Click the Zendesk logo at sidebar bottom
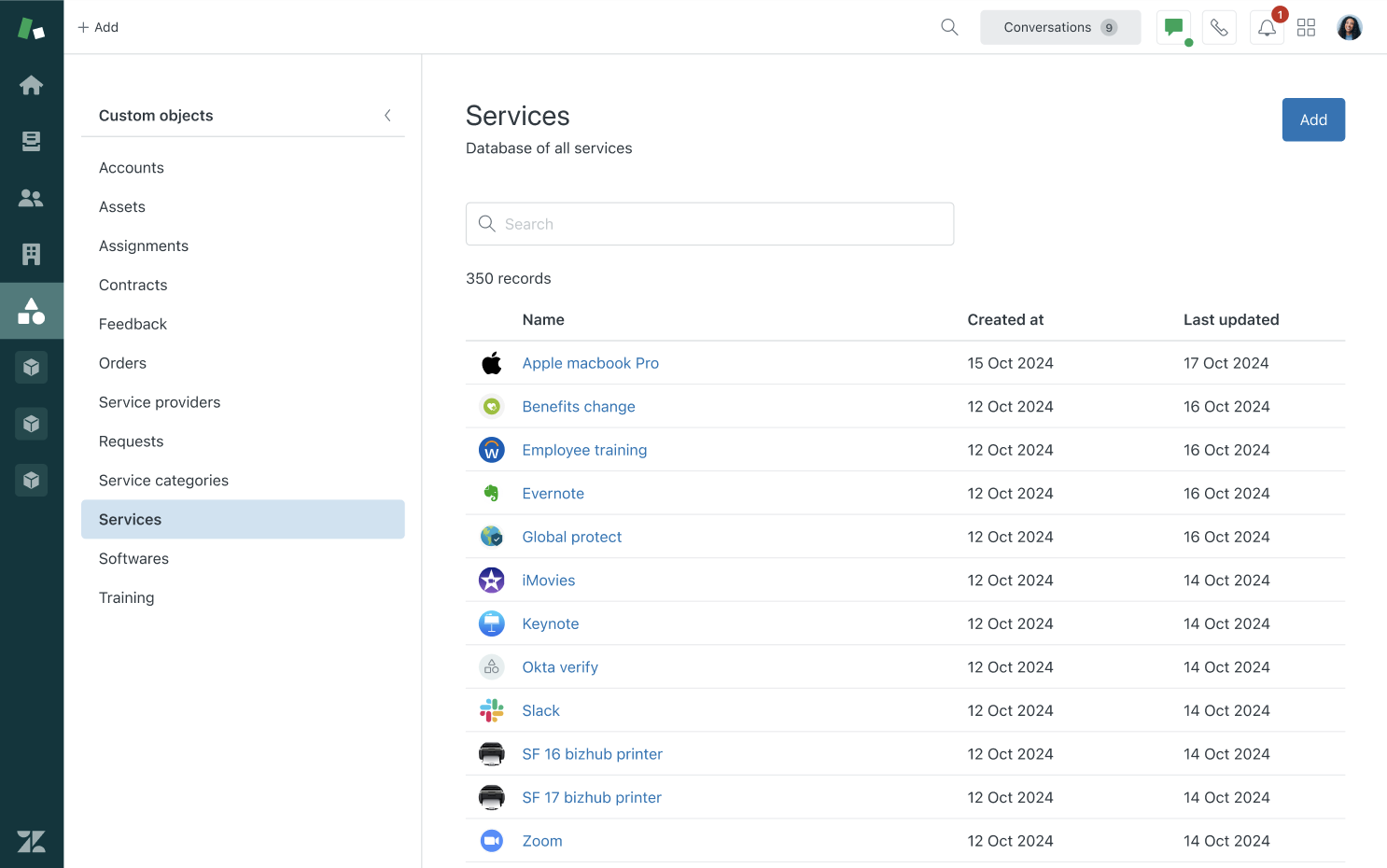The image size is (1387, 868). [31, 841]
